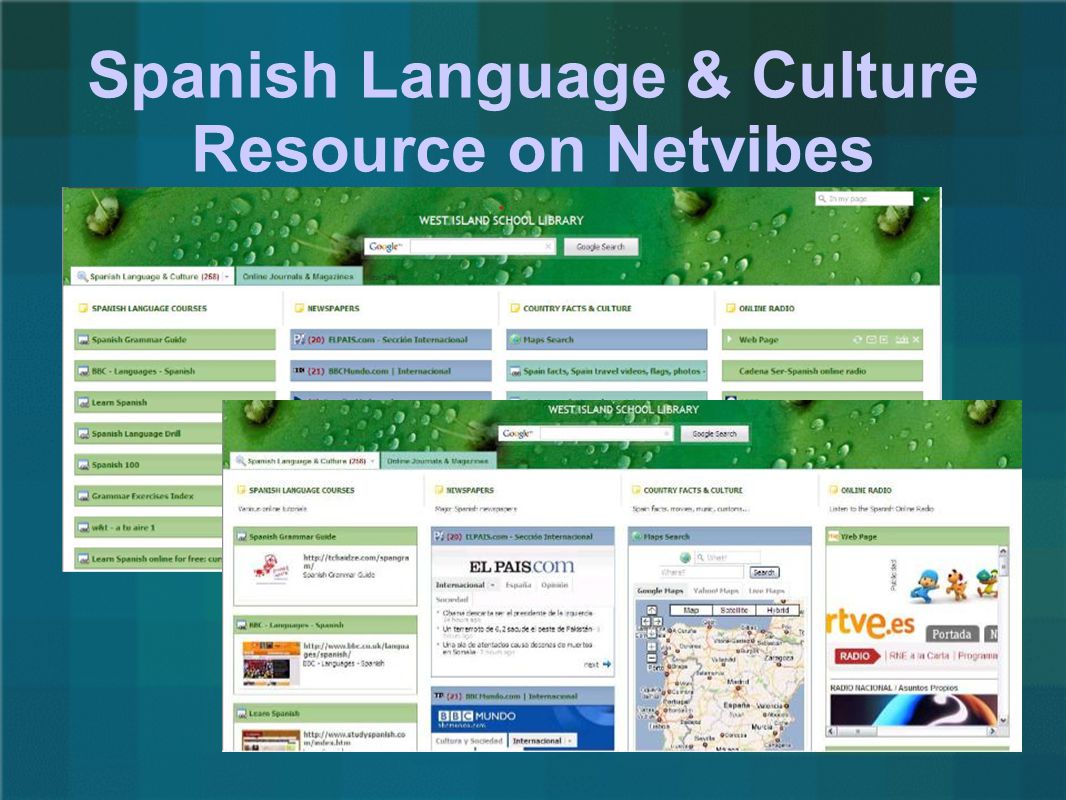This screenshot has width=1066, height=800.
Task: Click note icon beside SPANISH LANGUAGE COURSES in back screenshot
Action: [83, 308]
